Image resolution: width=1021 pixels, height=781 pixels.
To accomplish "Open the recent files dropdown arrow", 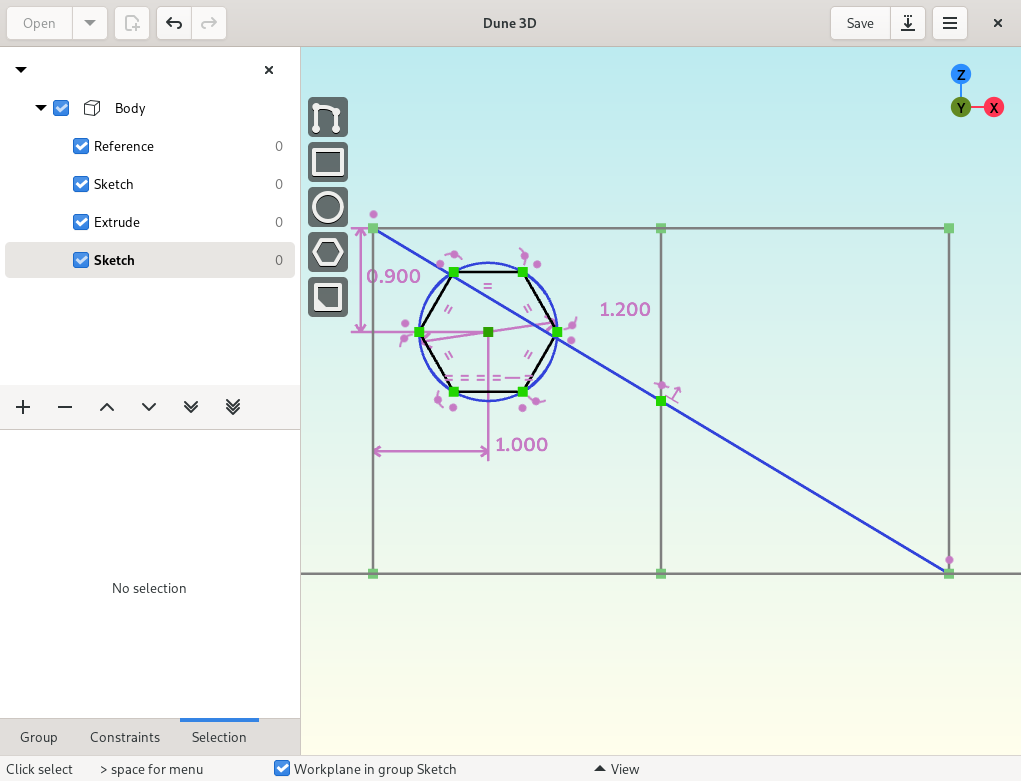I will pyautogui.click(x=90, y=23).
